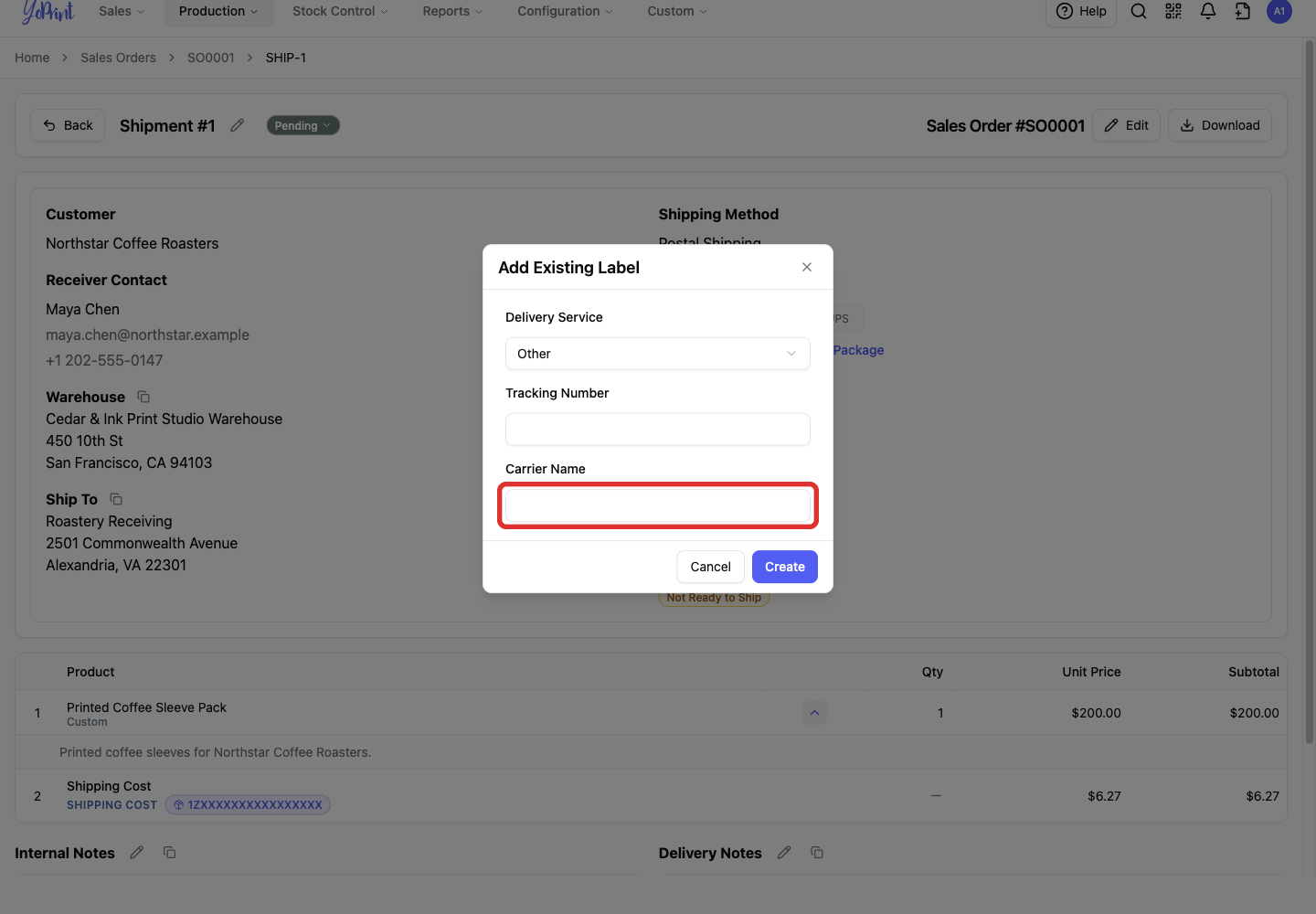The width and height of the screenshot is (1316, 914).
Task: Click the document export icon in top bar
Action: coord(1243,11)
